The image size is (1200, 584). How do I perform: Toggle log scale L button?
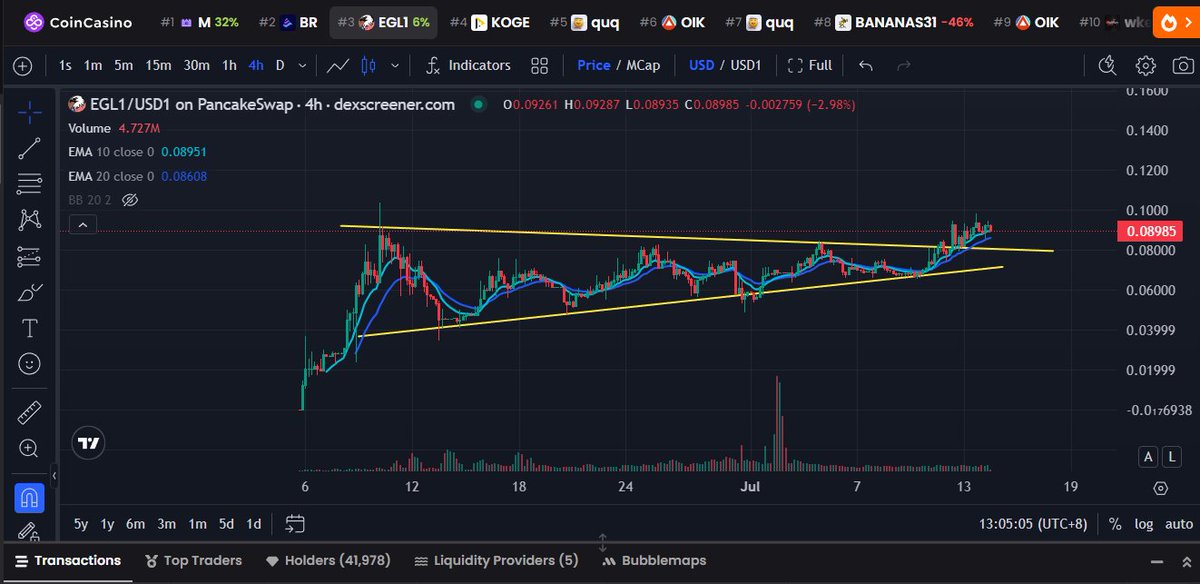pos(1172,457)
